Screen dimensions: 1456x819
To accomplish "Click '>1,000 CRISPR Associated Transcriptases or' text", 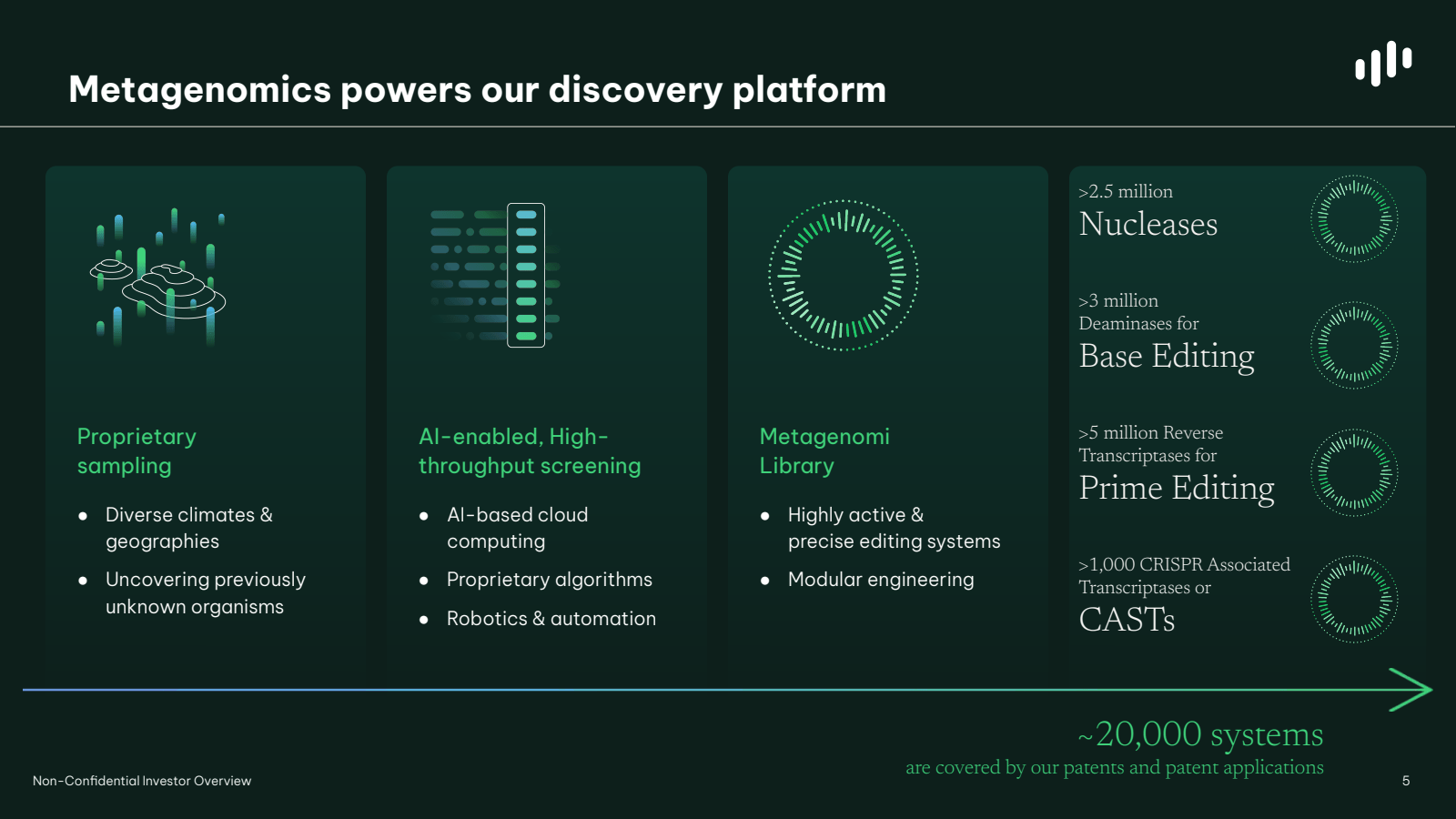I will point(1185,575).
